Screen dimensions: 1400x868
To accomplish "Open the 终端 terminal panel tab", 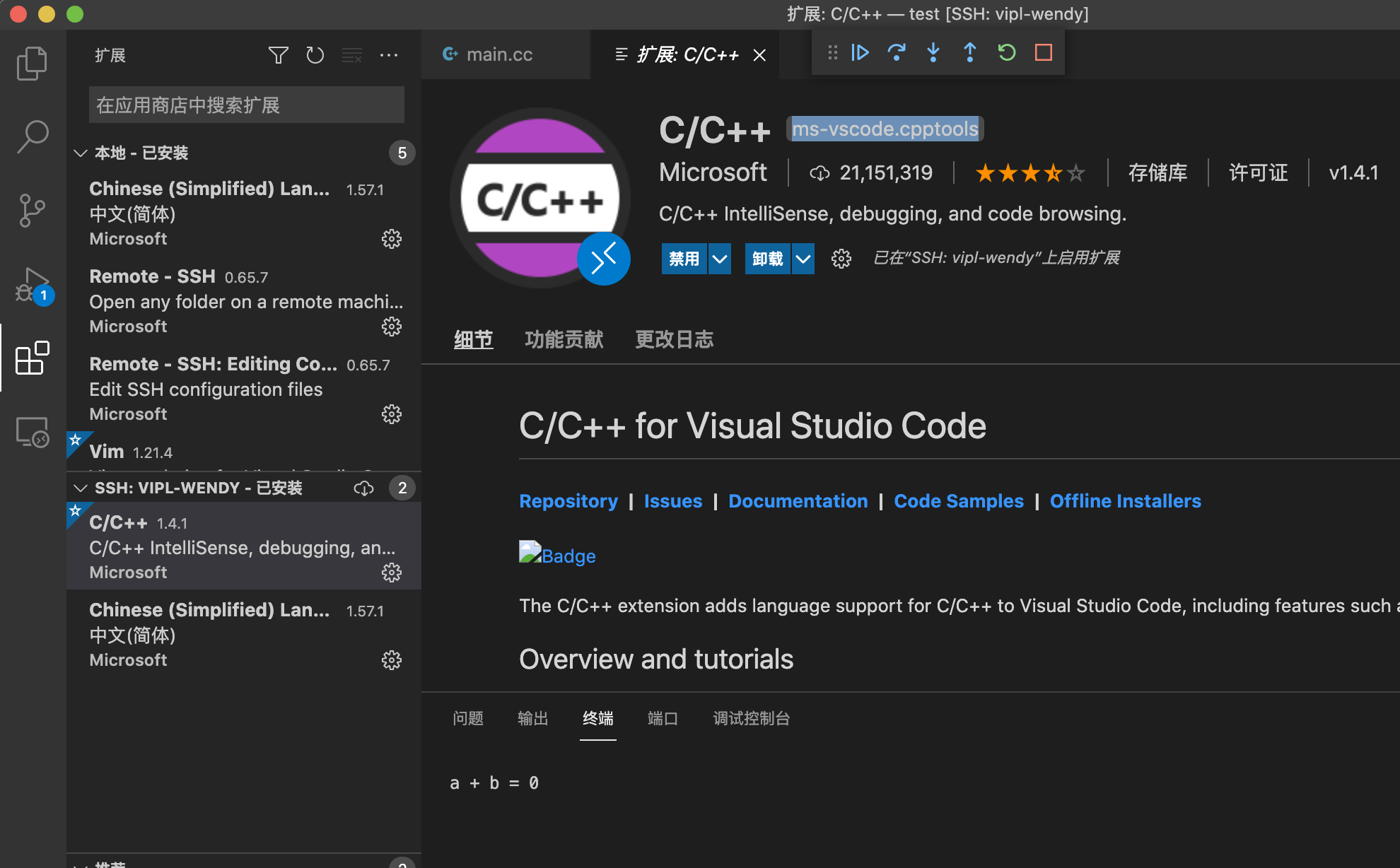I will (598, 718).
